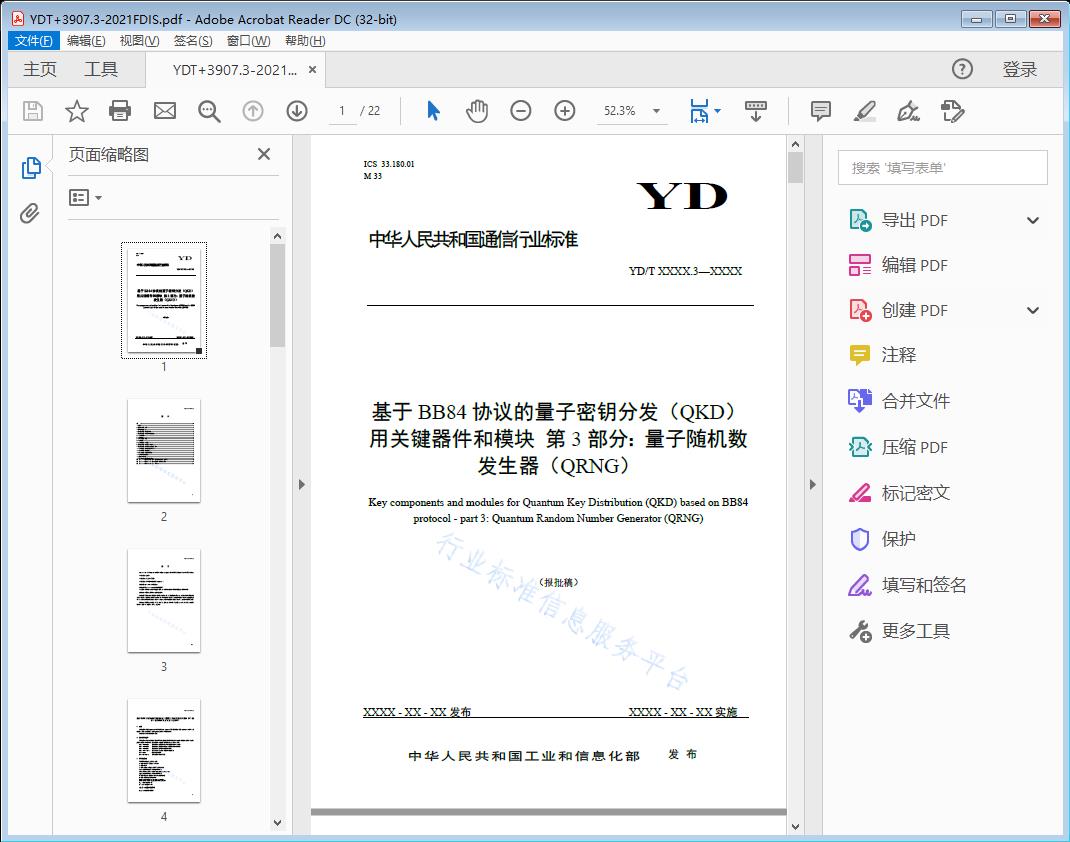This screenshot has width=1070, height=842.
Task: Click the zoom out minus button
Action: click(521, 111)
